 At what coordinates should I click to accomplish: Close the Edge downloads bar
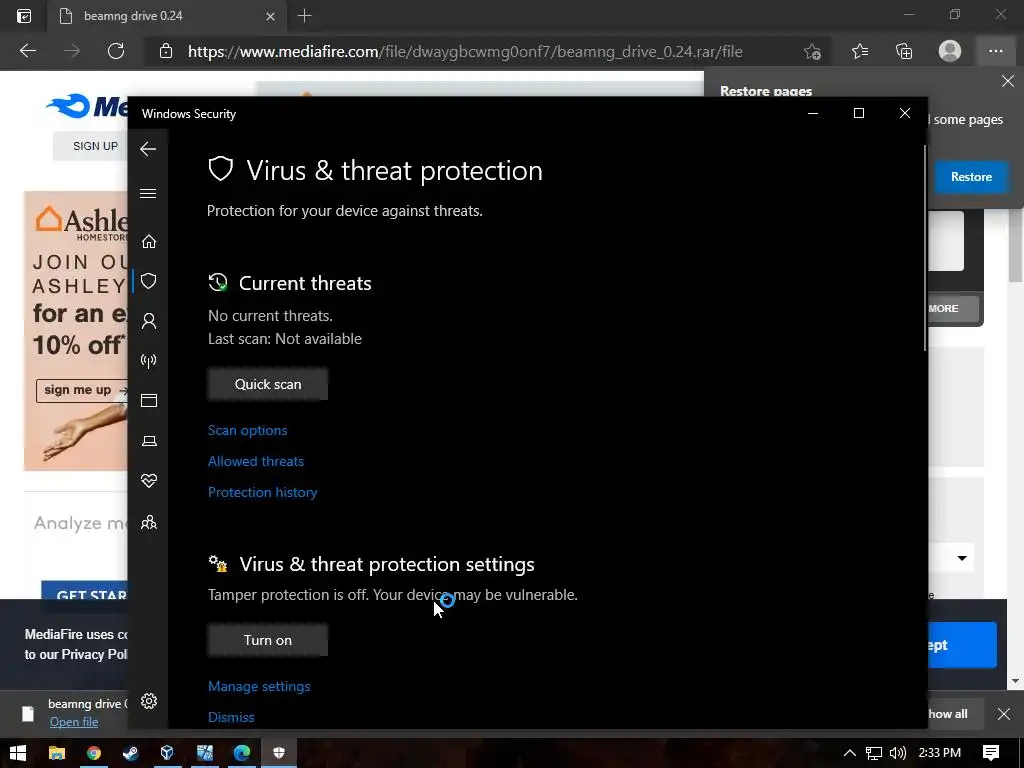pos(1004,714)
